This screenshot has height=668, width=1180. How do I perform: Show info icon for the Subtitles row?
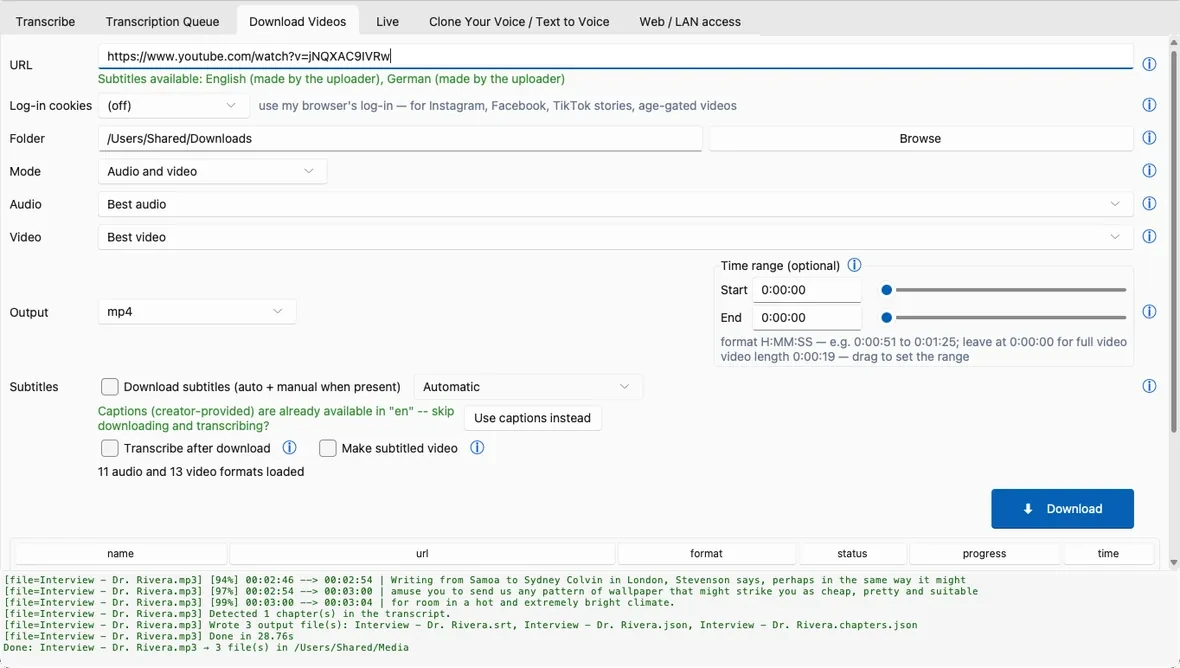point(1149,386)
